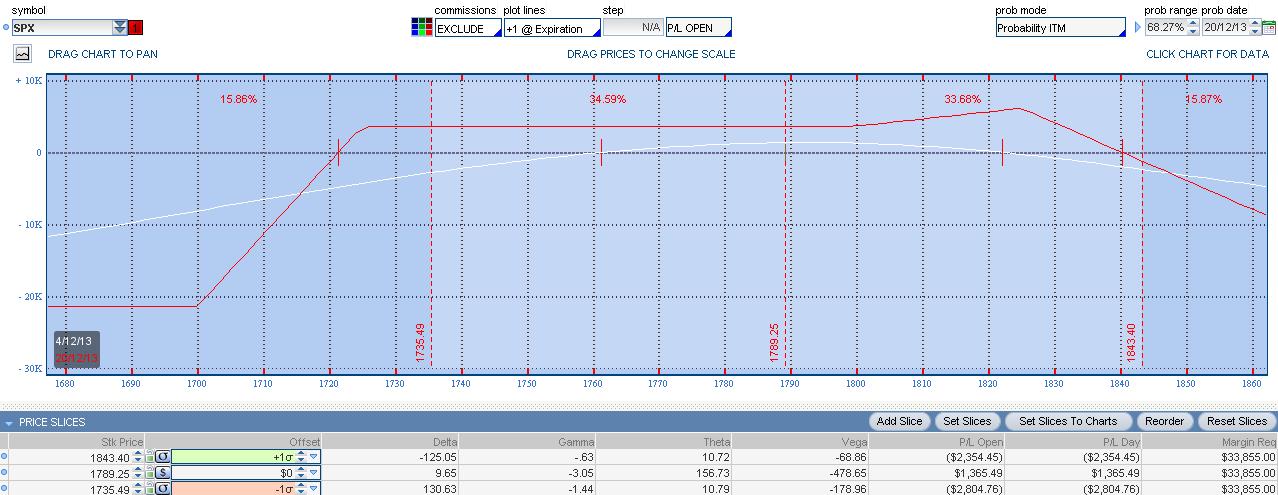Collapse the PRICE SLICES section

(x=9, y=422)
